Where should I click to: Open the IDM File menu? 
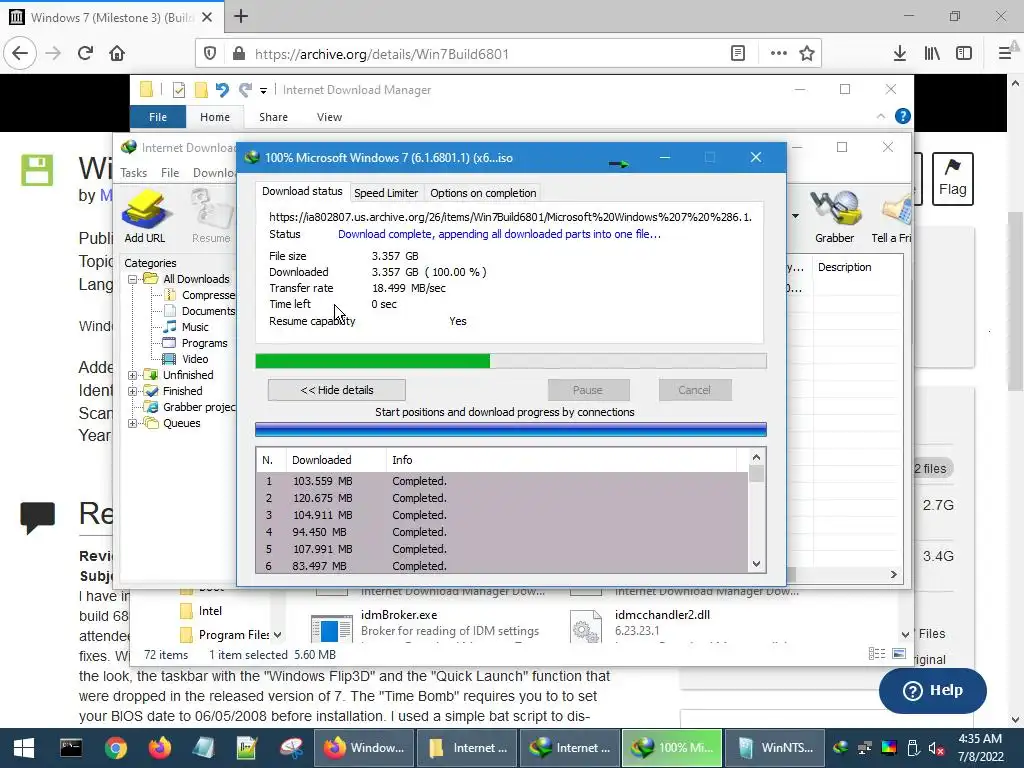pyautogui.click(x=170, y=172)
